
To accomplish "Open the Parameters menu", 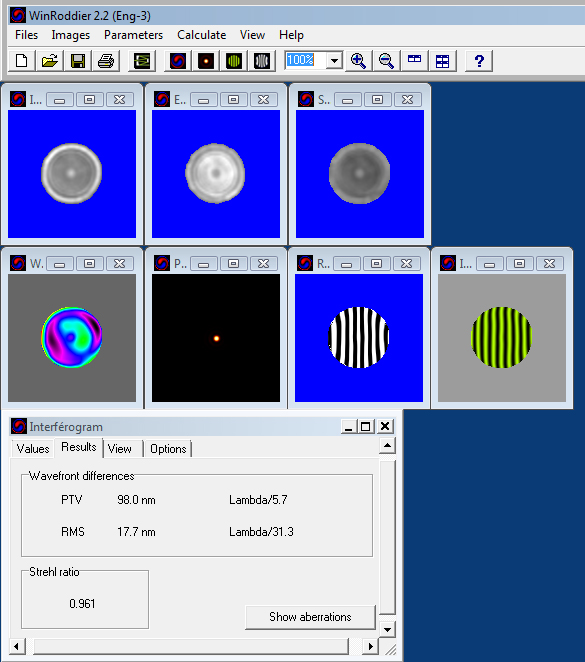I will [133, 35].
